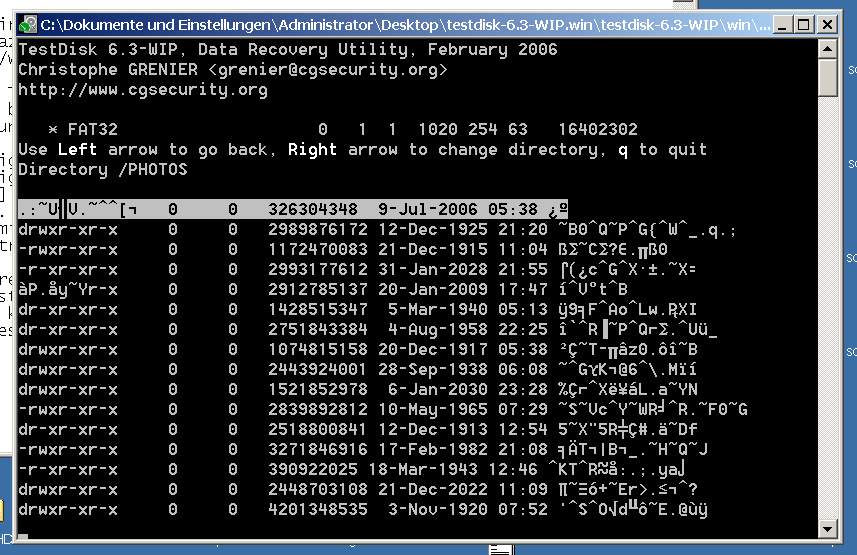Click the entry dated 6-Jan-2030 23:28

[357, 389]
